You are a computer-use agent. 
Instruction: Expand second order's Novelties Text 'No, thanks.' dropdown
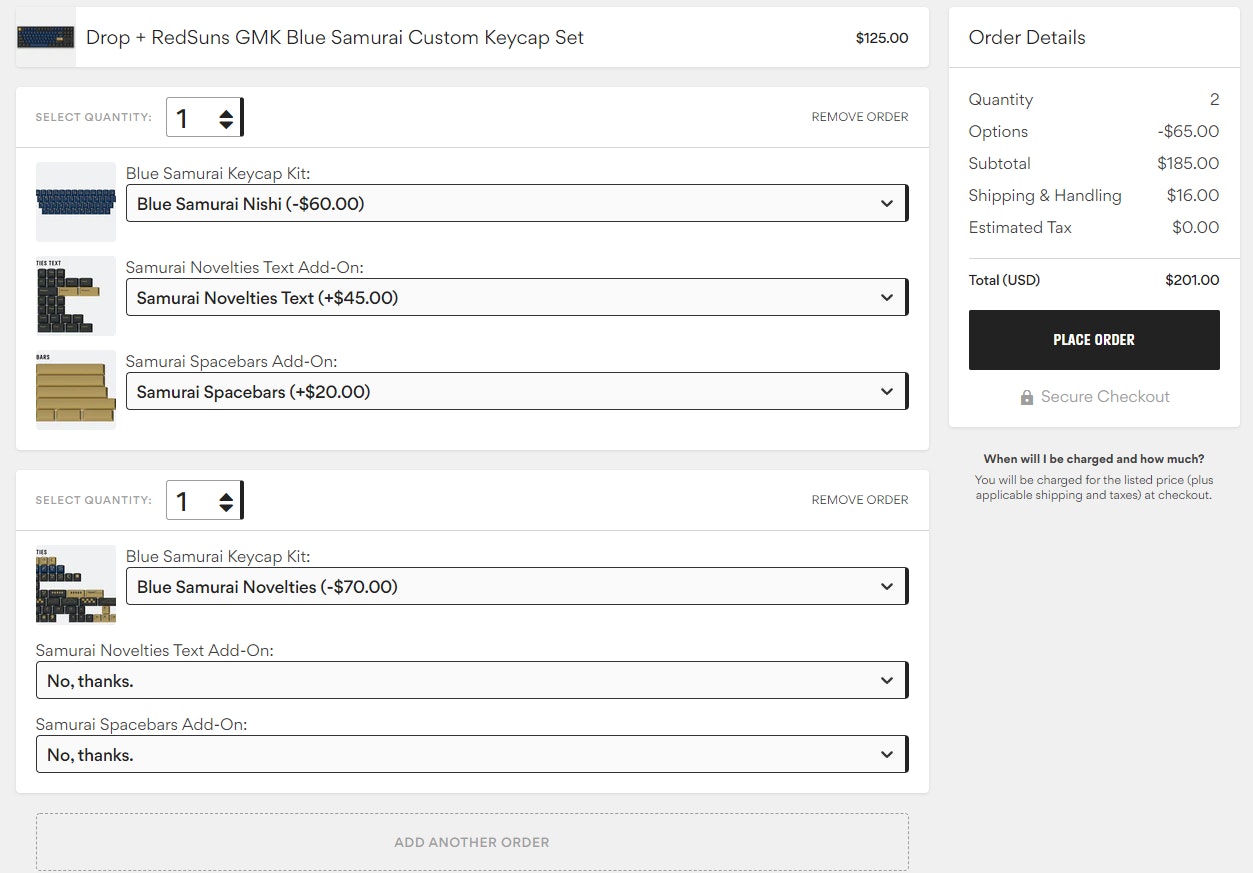pos(471,681)
